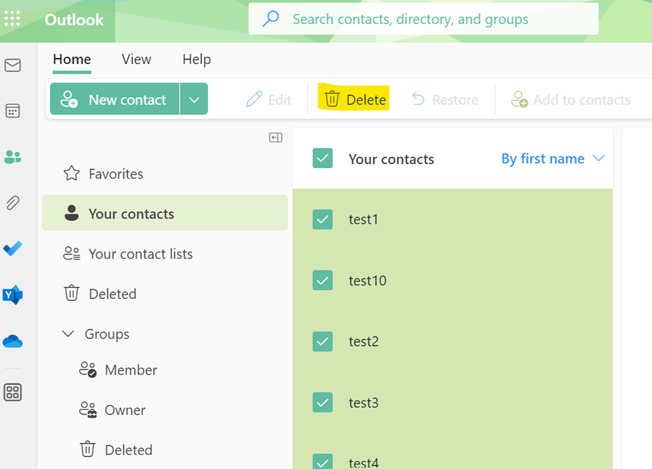Image resolution: width=652 pixels, height=469 pixels.
Task: Click the Outlook brand label
Action: point(74,20)
